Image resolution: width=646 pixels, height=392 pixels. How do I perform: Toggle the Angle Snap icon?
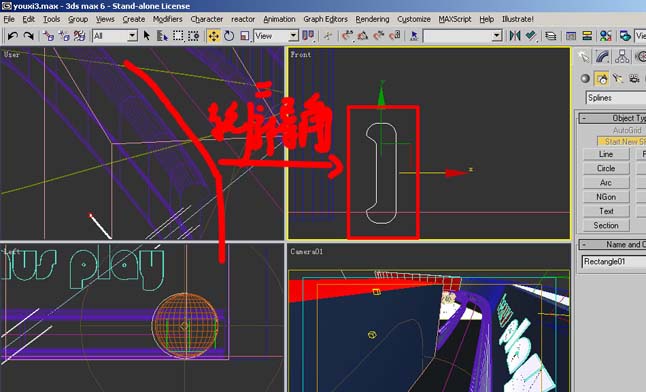click(x=363, y=36)
